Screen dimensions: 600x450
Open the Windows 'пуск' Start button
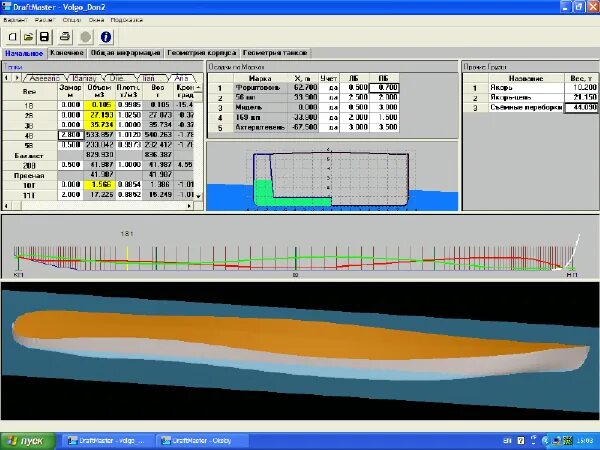coord(28,441)
